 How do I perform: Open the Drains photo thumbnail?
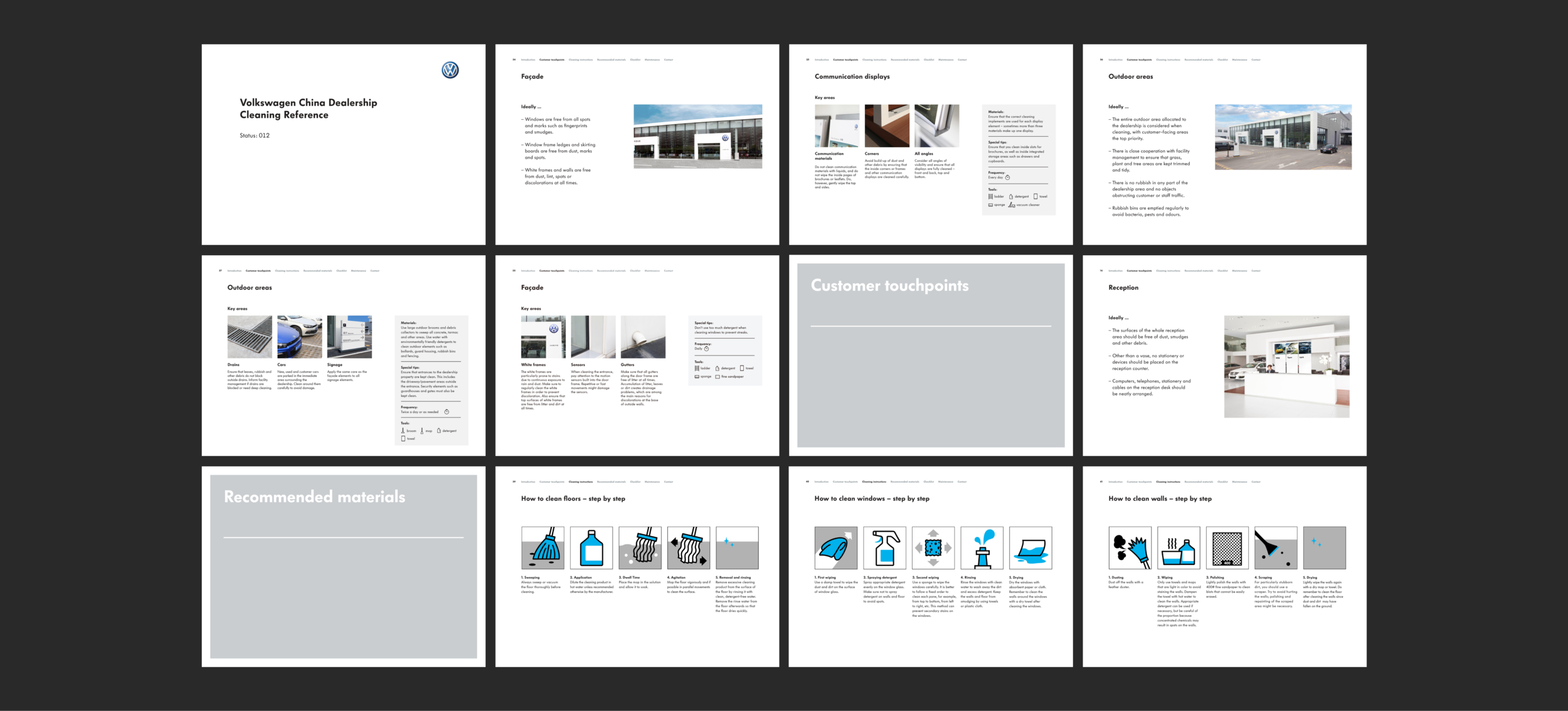point(250,337)
